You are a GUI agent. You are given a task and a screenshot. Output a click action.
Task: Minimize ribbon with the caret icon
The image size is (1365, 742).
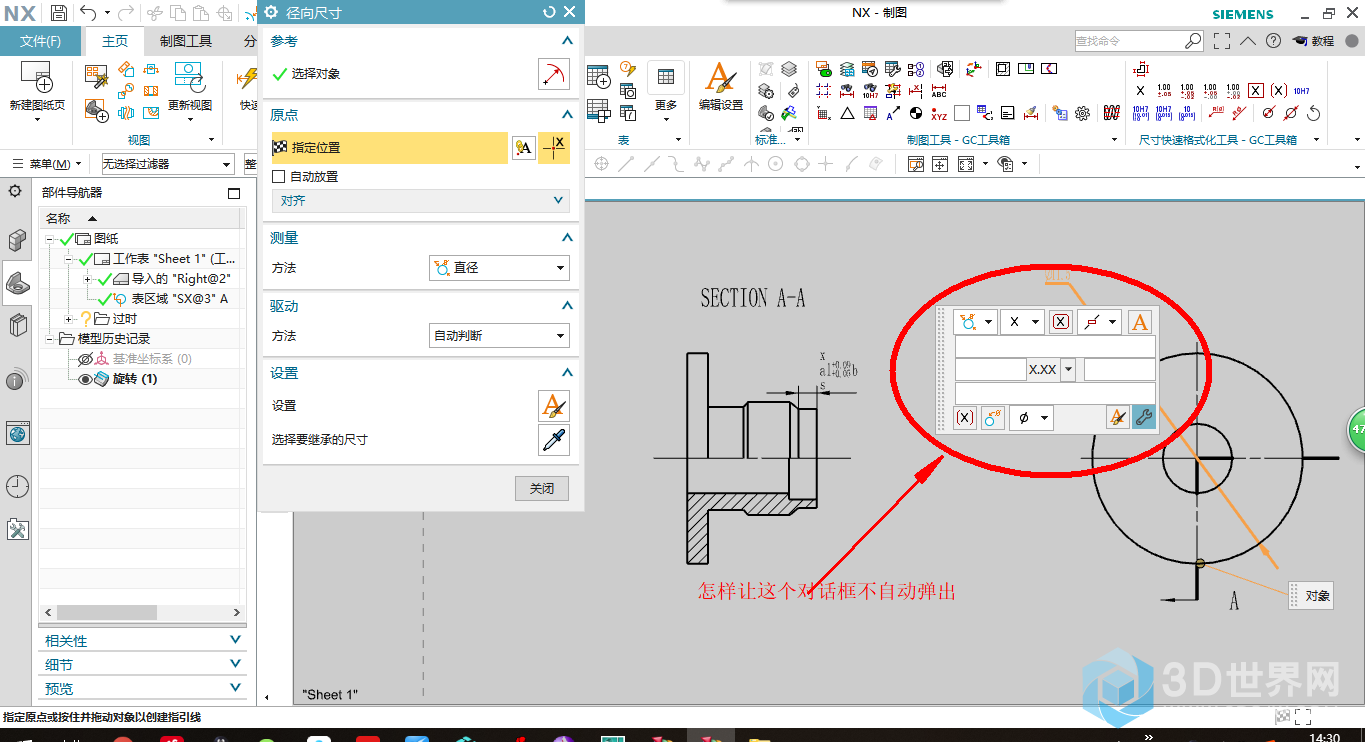pos(1247,41)
